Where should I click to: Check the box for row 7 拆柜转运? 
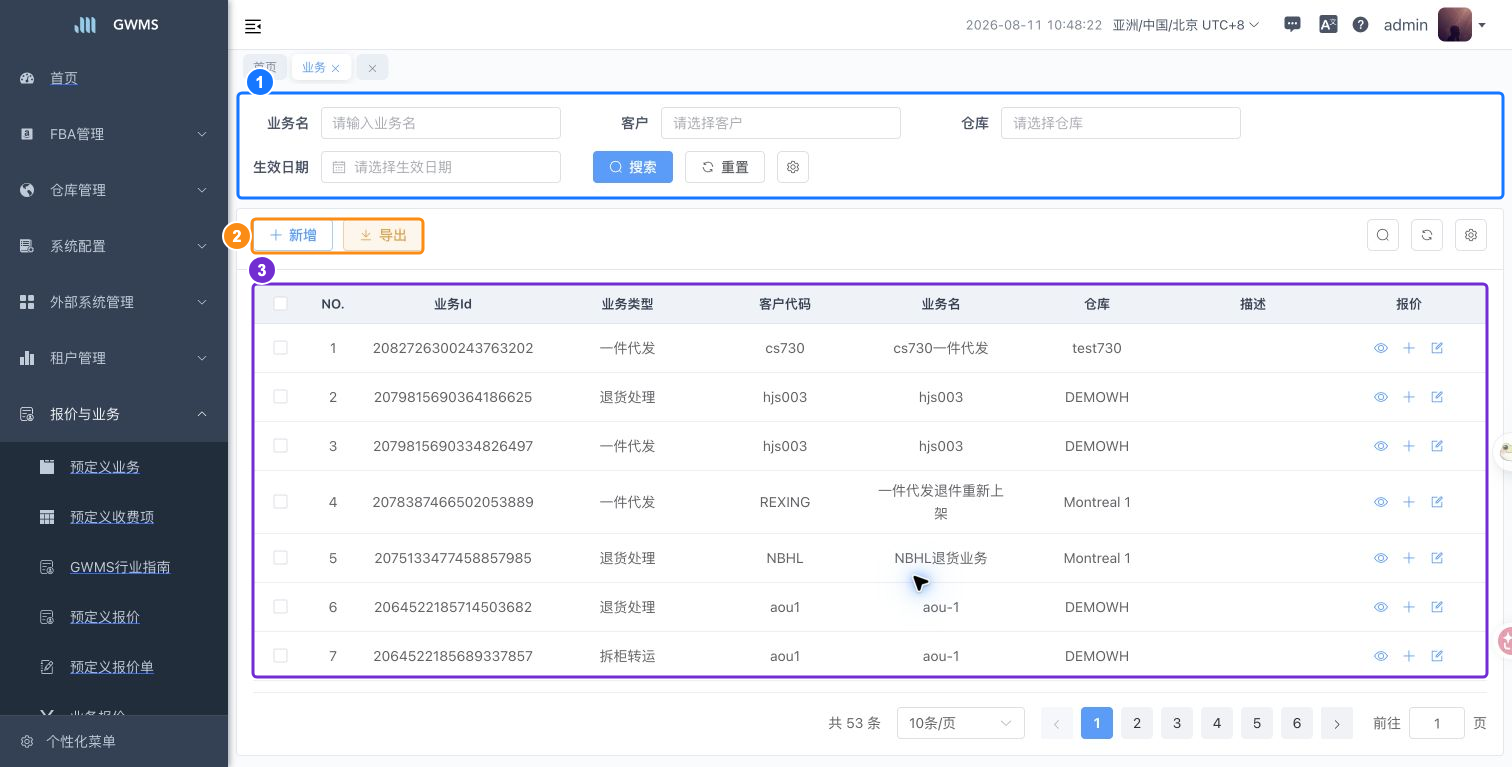(x=280, y=656)
